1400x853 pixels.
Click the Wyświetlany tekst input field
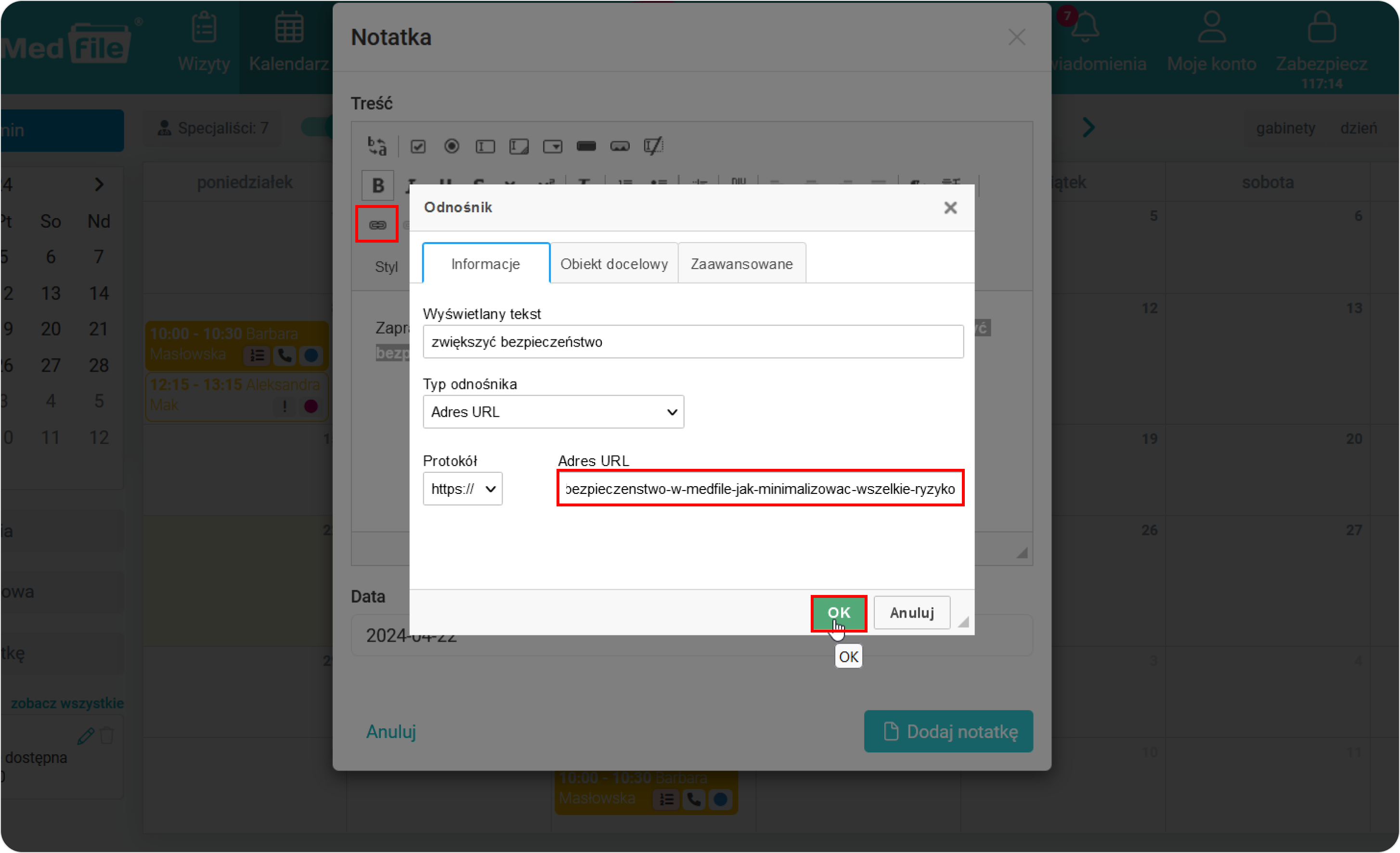693,342
